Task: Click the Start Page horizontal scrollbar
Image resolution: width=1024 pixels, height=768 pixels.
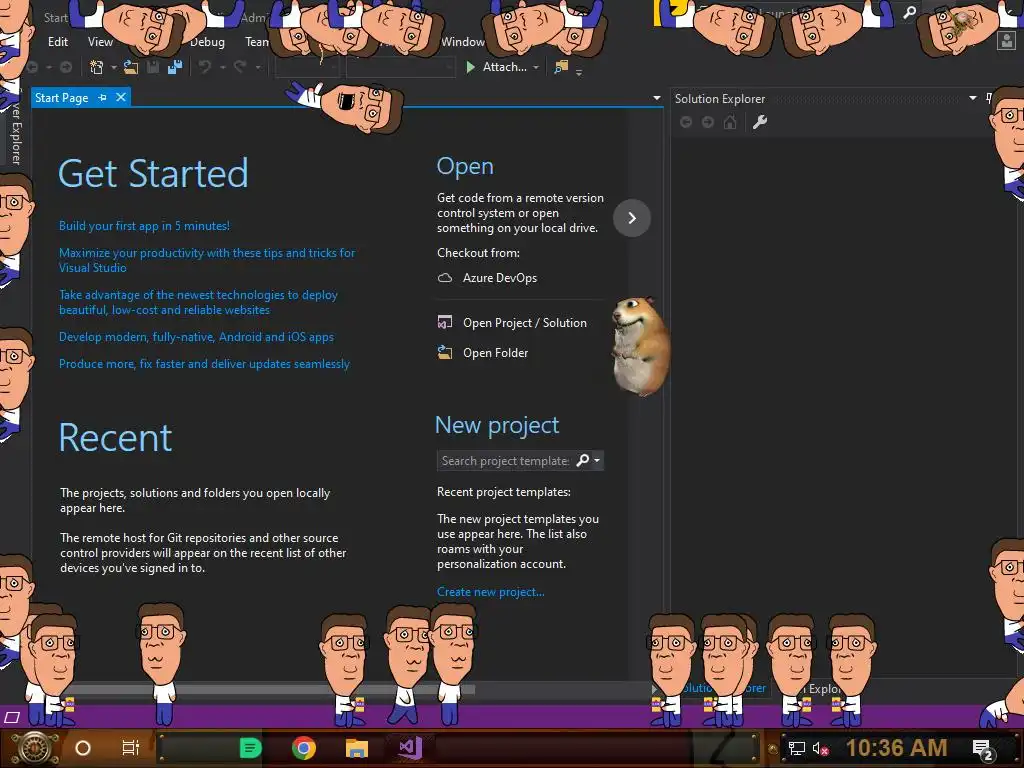Action: (x=268, y=689)
